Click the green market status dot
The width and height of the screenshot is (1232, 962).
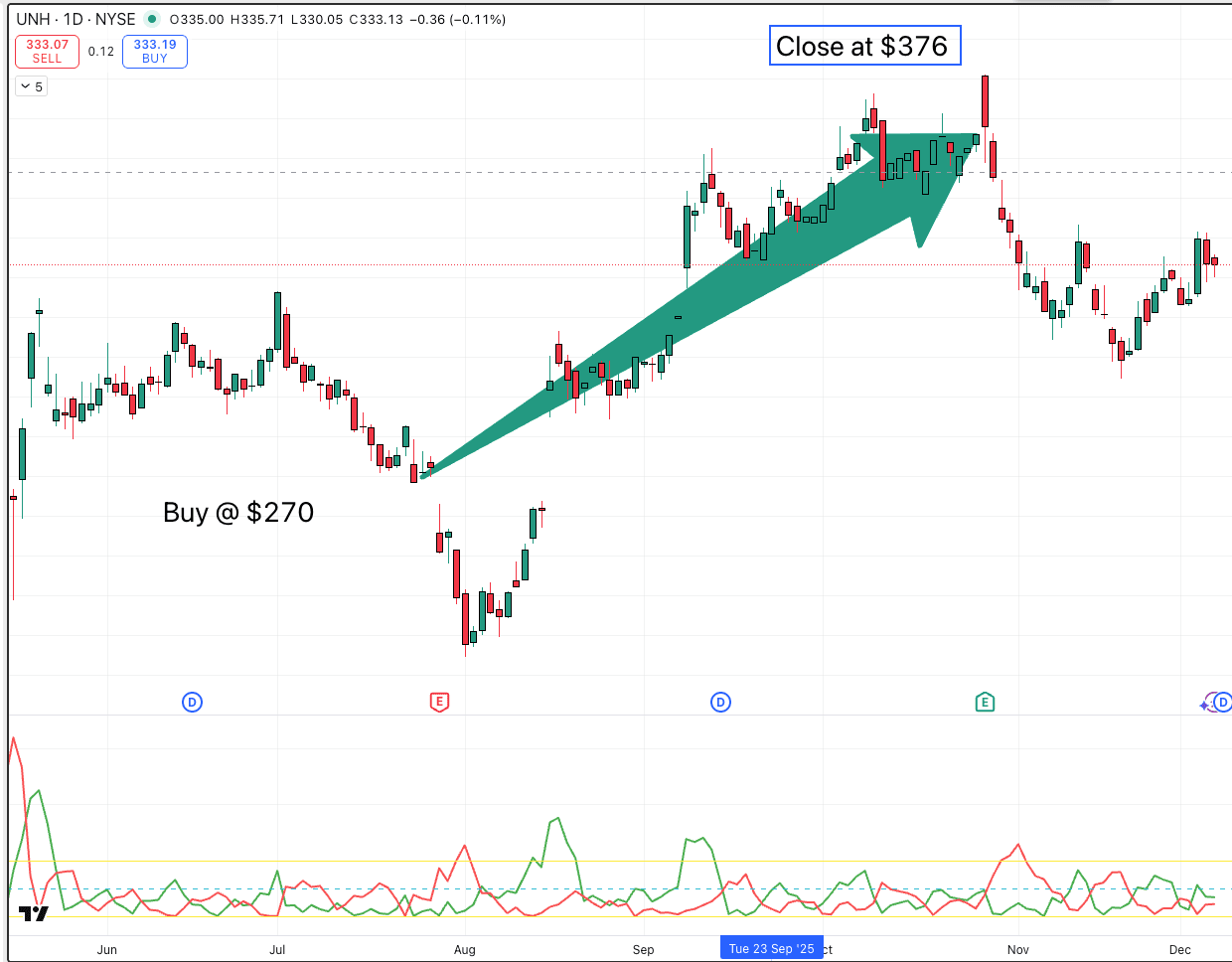(x=152, y=19)
